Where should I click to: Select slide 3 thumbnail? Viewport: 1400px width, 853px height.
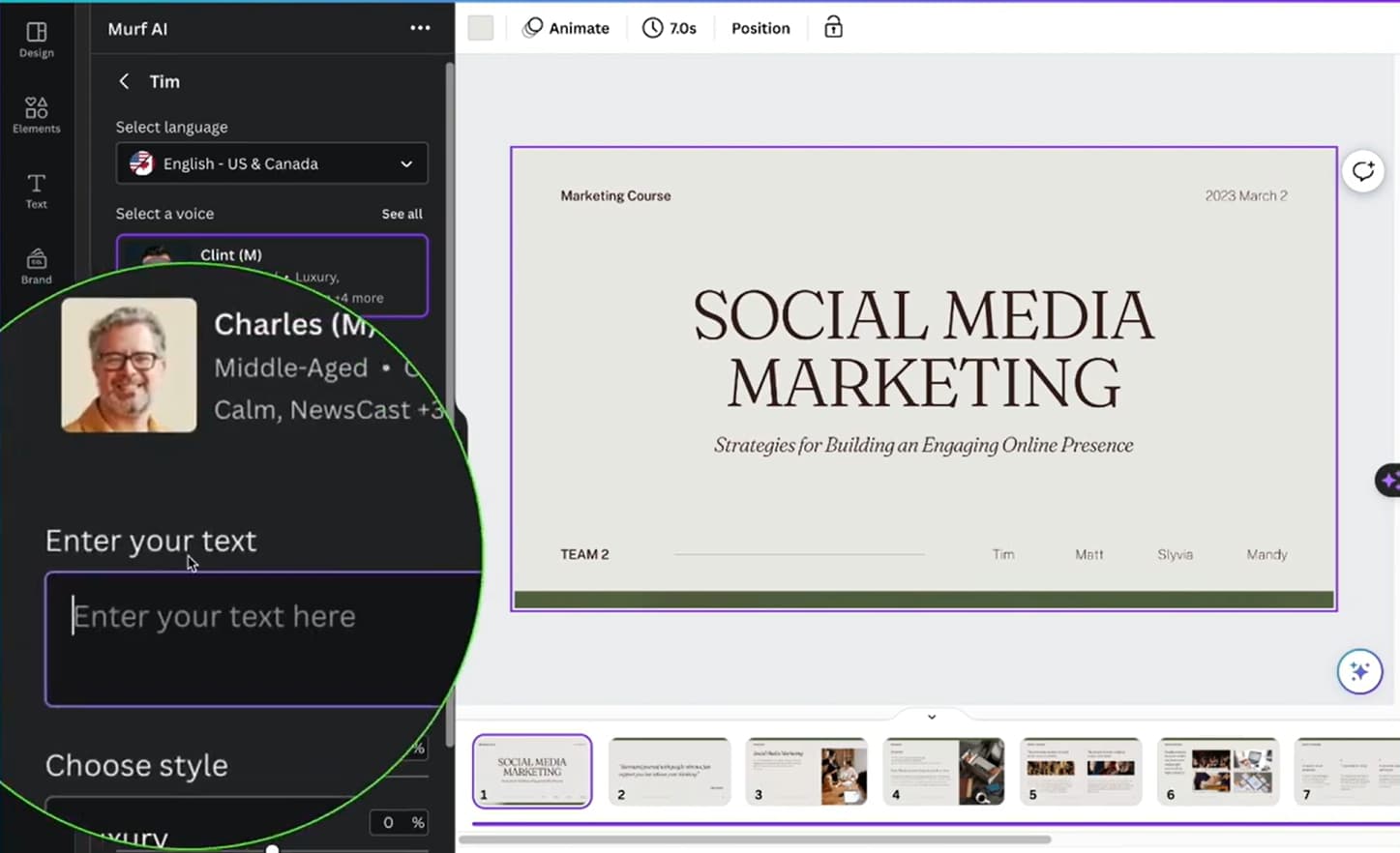(807, 771)
